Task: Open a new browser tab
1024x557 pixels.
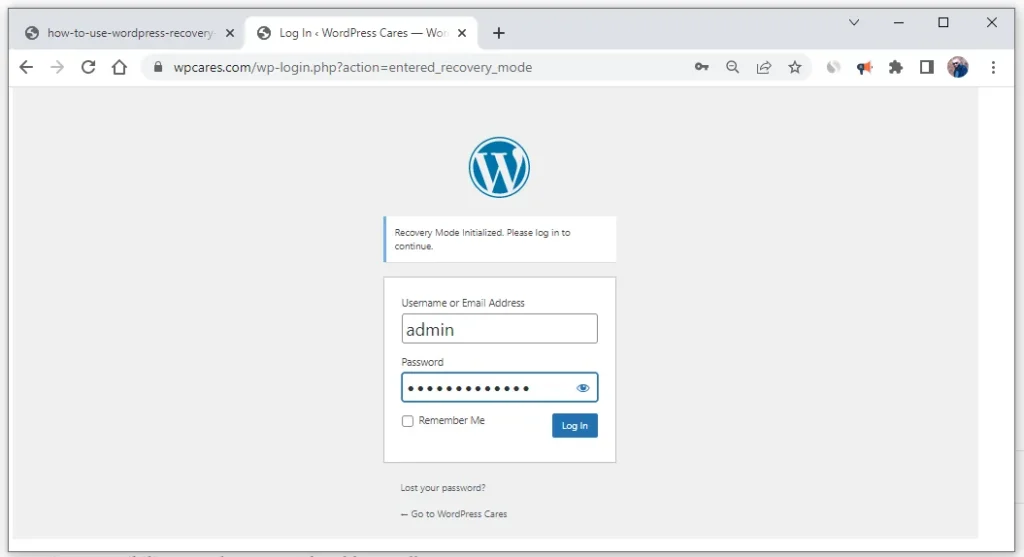Action: point(498,33)
